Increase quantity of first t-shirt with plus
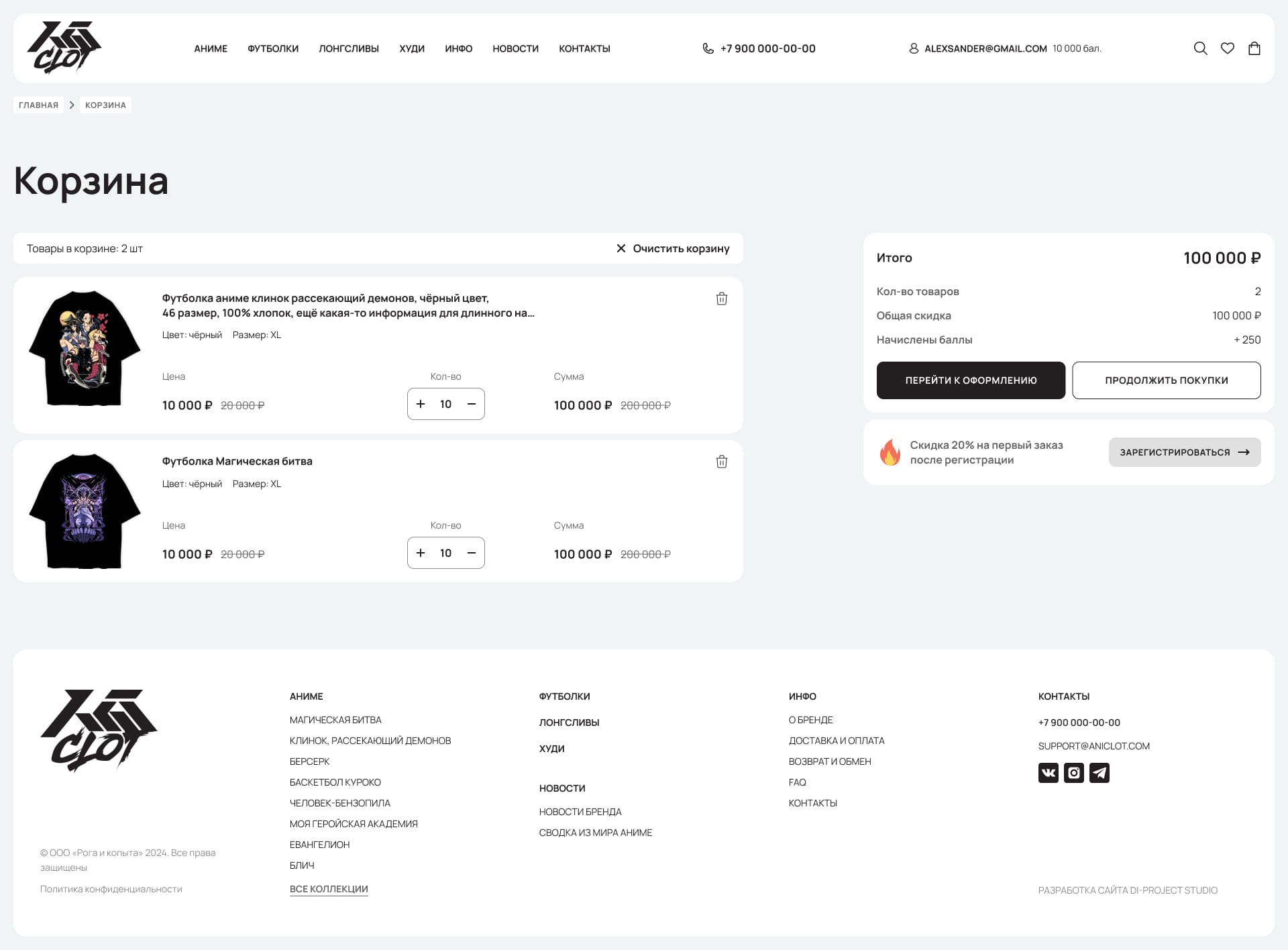1288x950 pixels. (421, 404)
